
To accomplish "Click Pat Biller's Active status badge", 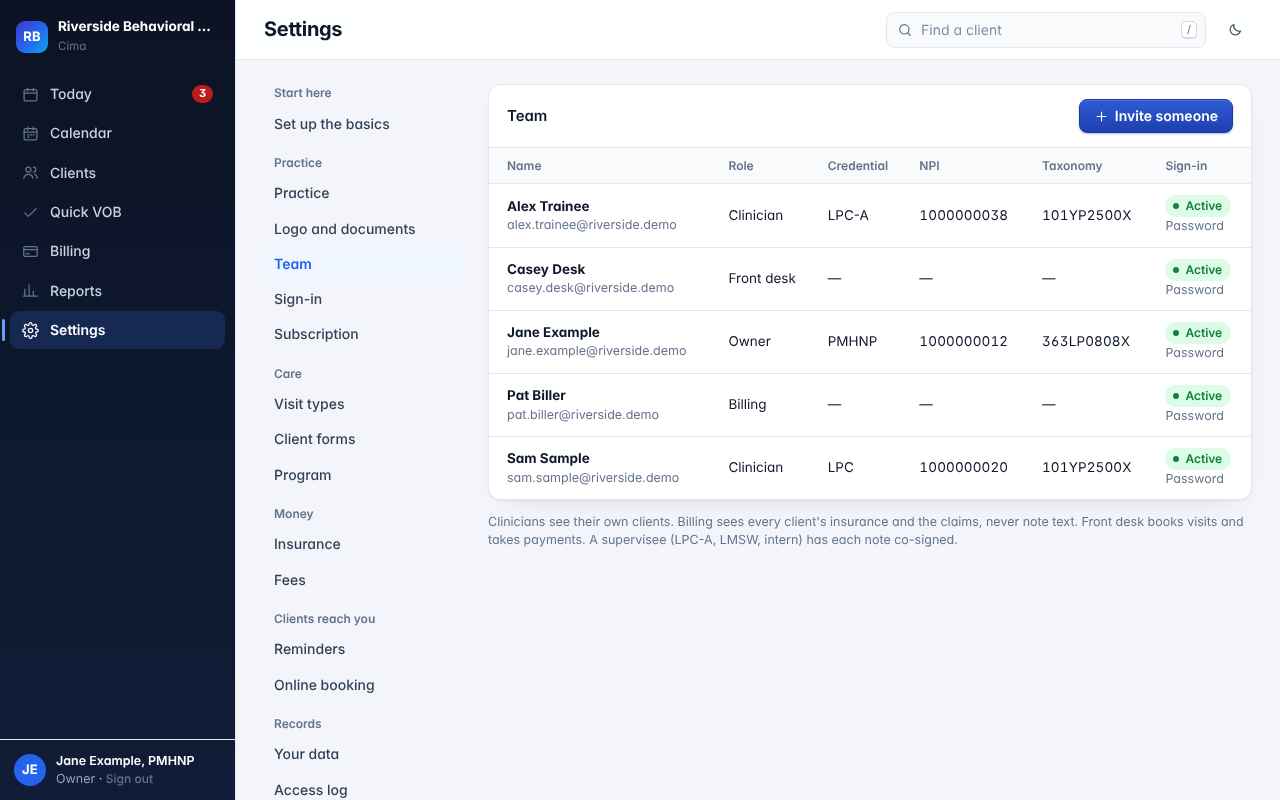I will point(1198,396).
